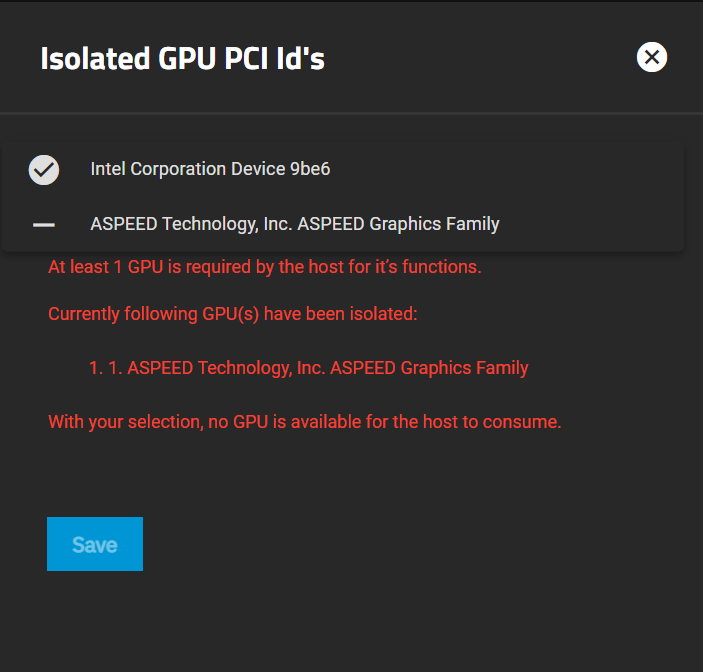This screenshot has width=703, height=672.
Task: Click the 'no GPU is available' error message
Action: pyautogui.click(x=304, y=422)
